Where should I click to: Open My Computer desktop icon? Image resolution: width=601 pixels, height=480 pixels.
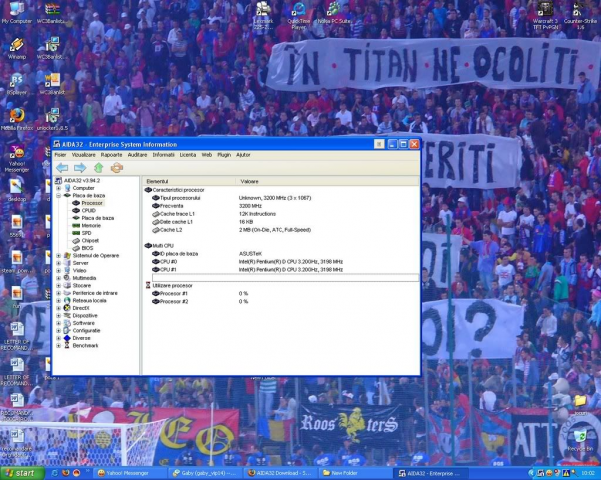pyautogui.click(x=16, y=13)
